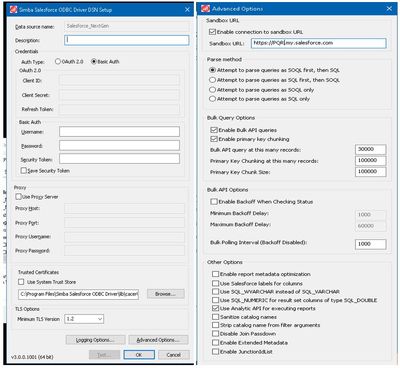Select parse queries as SOQL only
This screenshot has height=368, width=400.
(x=212, y=90)
